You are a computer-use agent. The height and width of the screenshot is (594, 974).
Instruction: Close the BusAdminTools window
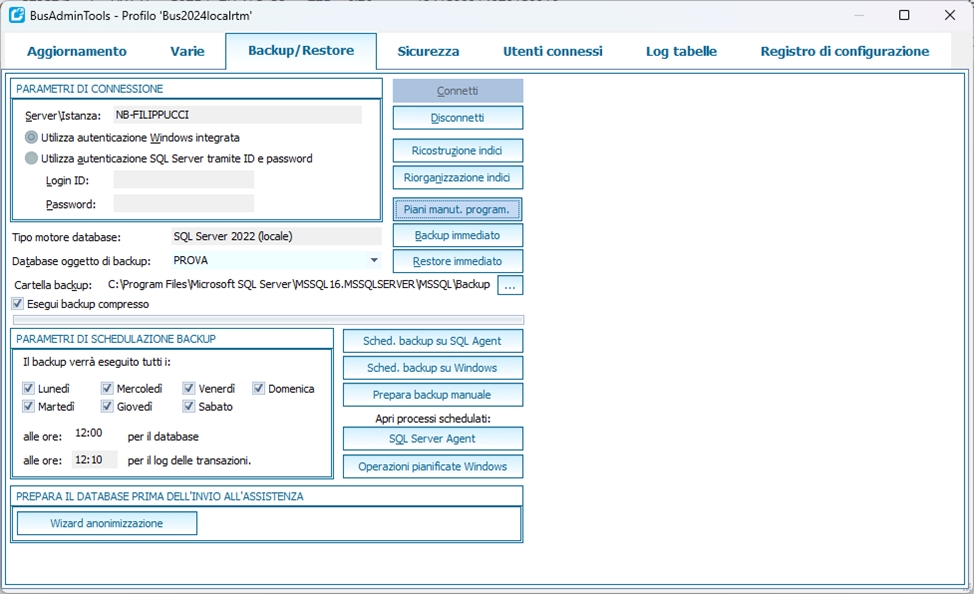click(950, 15)
